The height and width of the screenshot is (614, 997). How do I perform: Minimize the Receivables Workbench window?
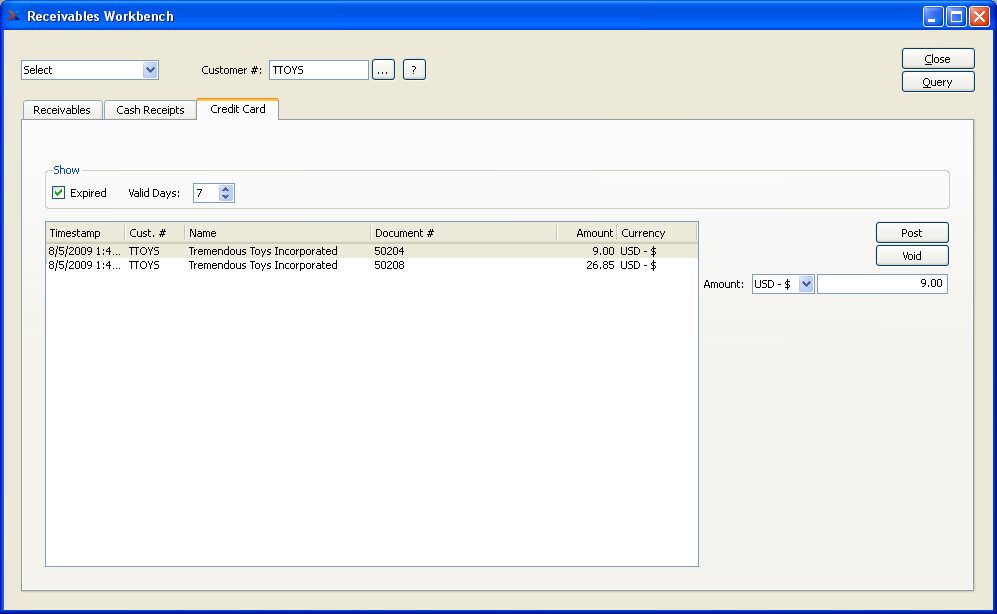[933, 16]
